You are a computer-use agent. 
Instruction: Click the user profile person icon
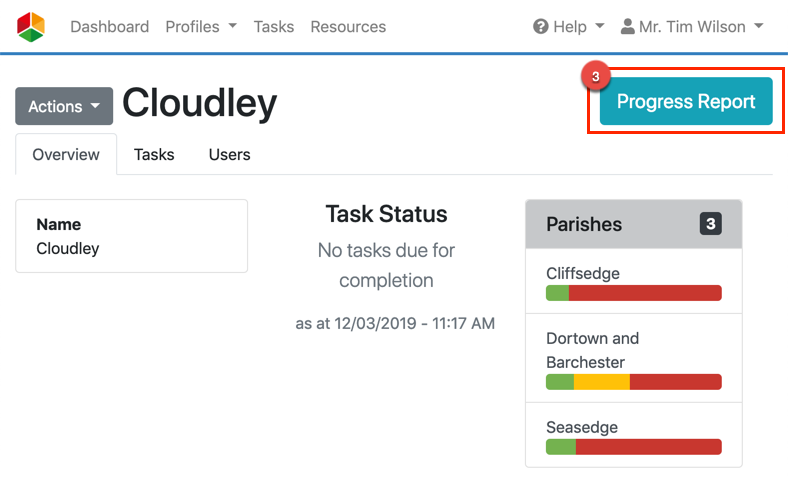tap(628, 27)
